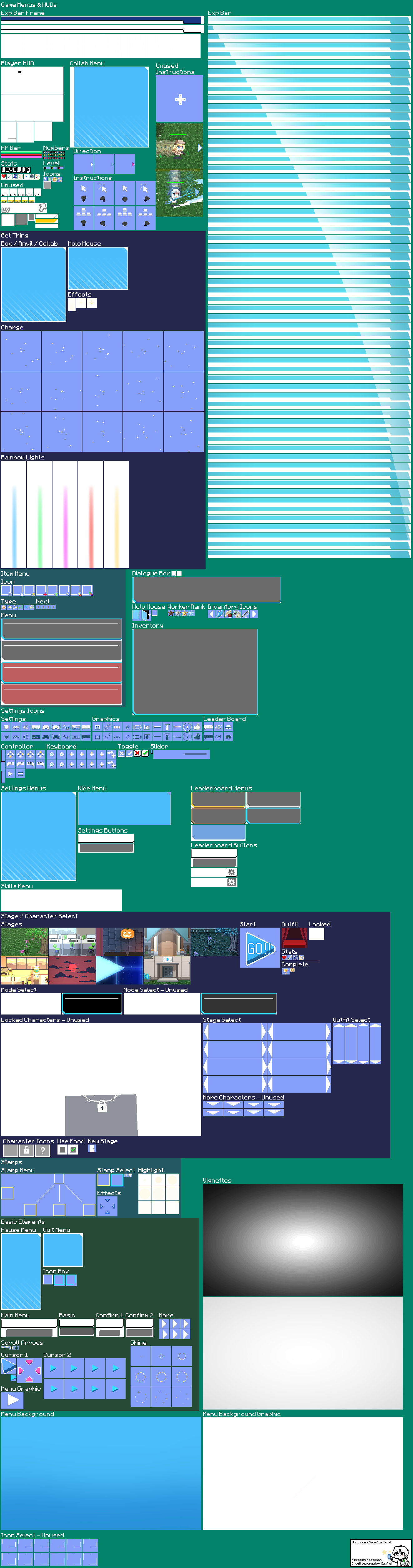Click the grey Dialogue Box panel
The image size is (413, 1568).
point(207,589)
